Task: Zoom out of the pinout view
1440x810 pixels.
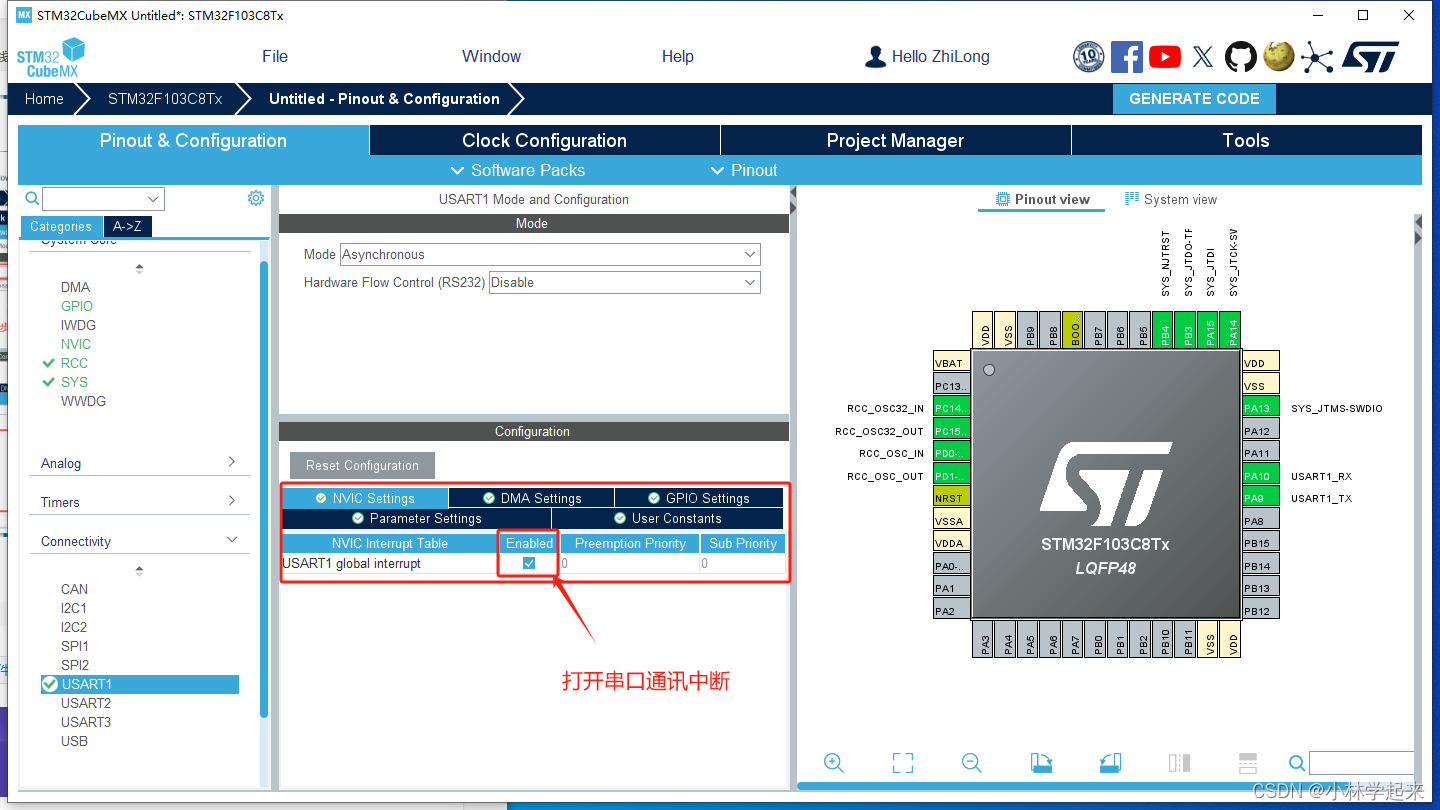Action: click(971, 762)
